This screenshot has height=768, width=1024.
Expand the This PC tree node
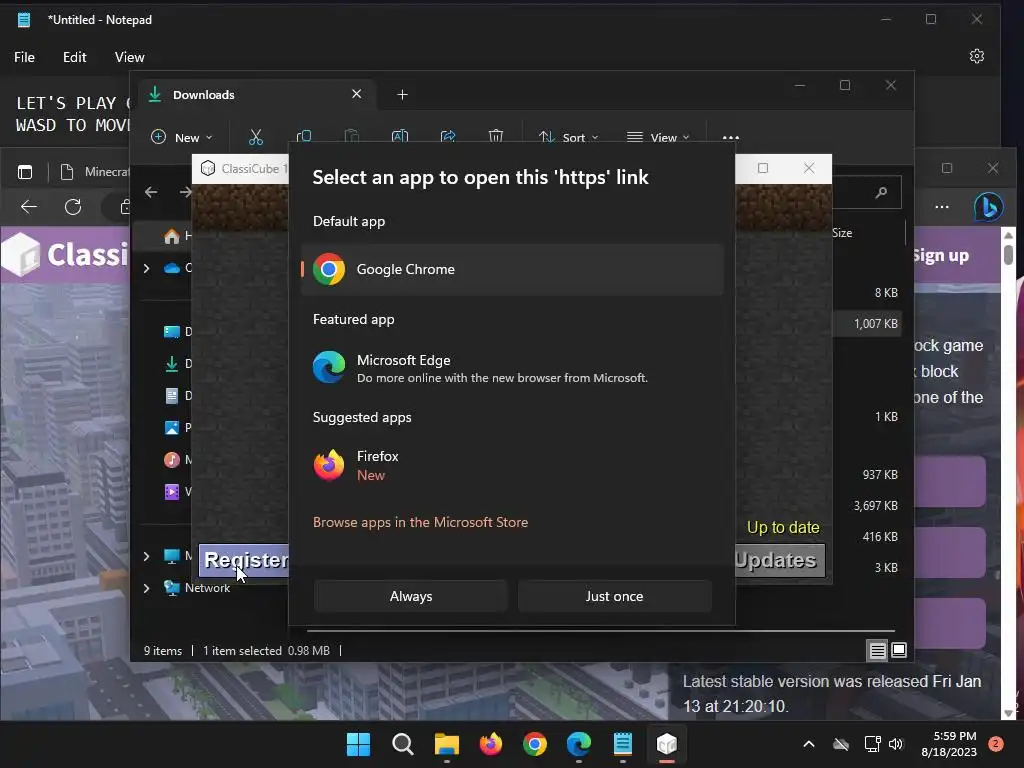point(146,556)
